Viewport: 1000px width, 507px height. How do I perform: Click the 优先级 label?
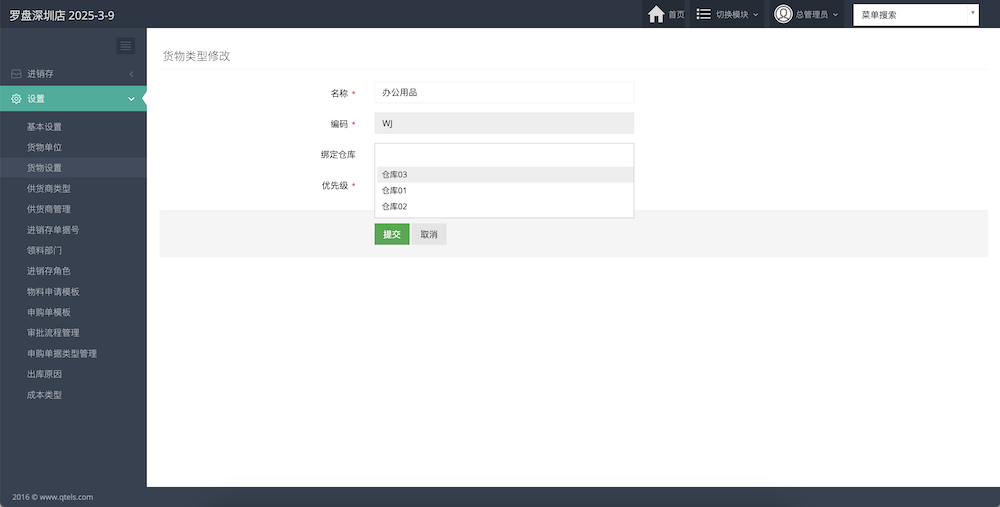pos(335,186)
